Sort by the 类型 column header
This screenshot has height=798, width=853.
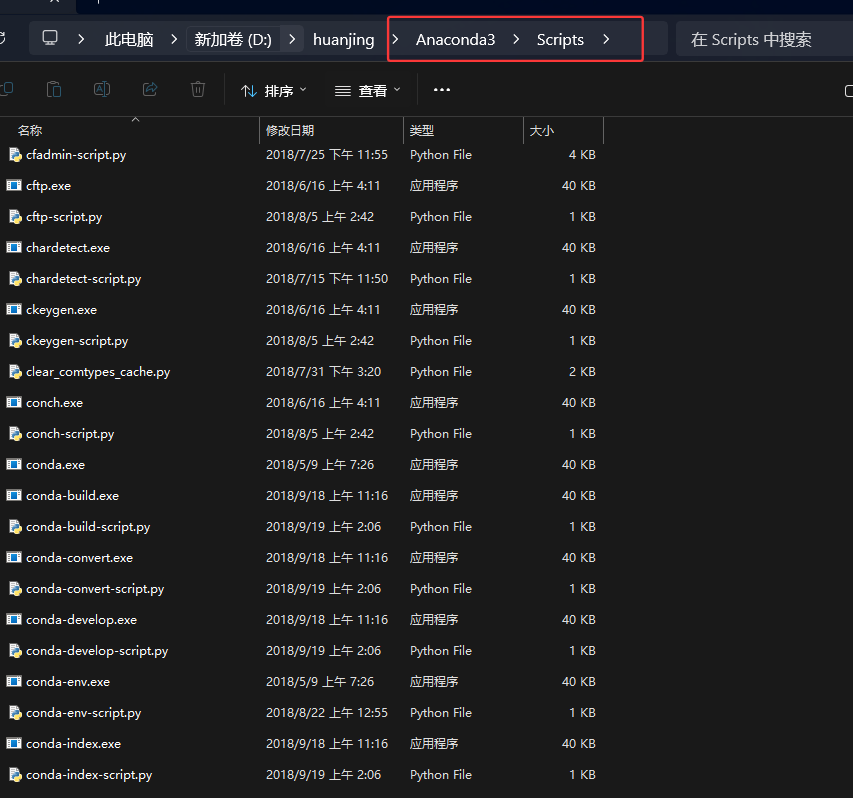click(x=422, y=131)
